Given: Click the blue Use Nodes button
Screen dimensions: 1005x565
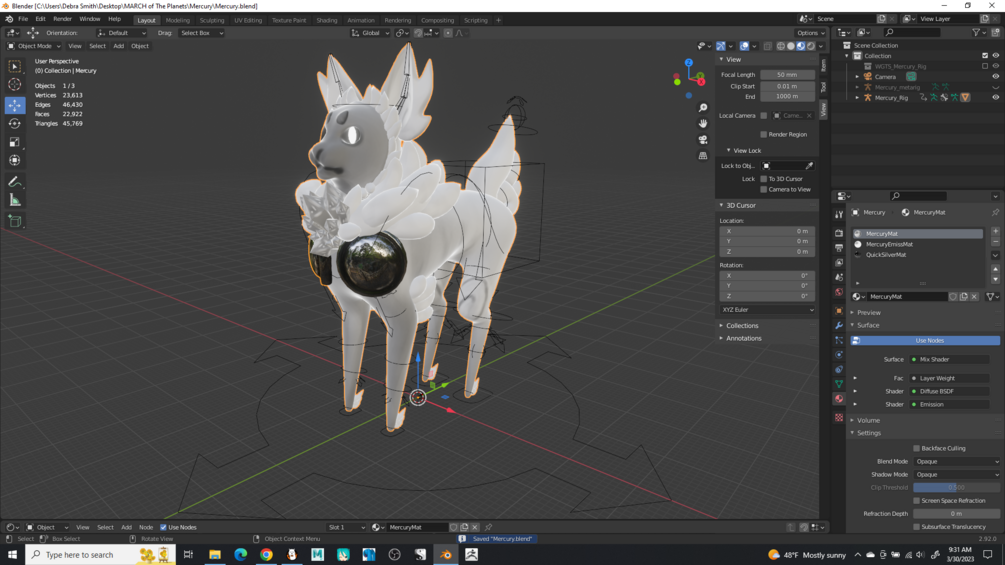Looking at the screenshot, I should 925,341.
